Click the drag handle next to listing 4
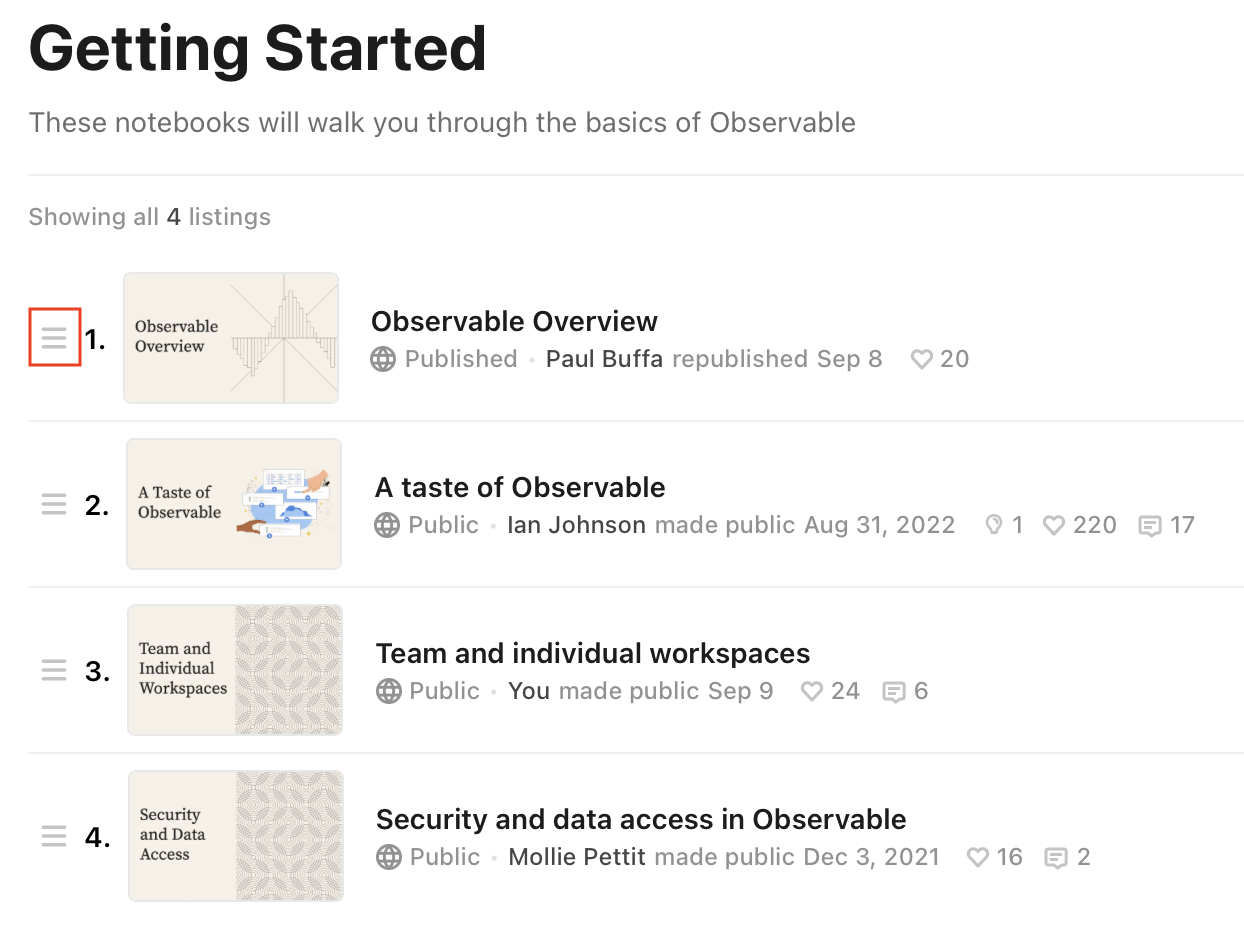 [x=54, y=836]
